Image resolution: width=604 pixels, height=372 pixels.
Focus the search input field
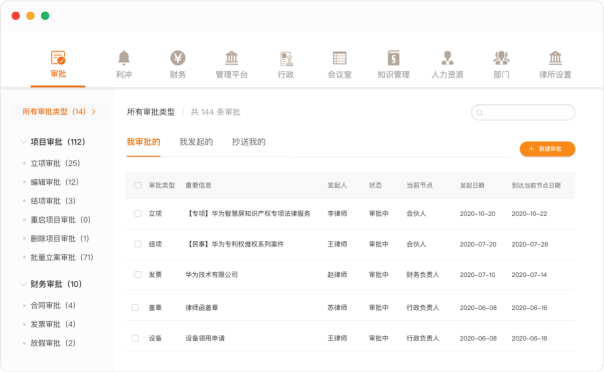523,112
